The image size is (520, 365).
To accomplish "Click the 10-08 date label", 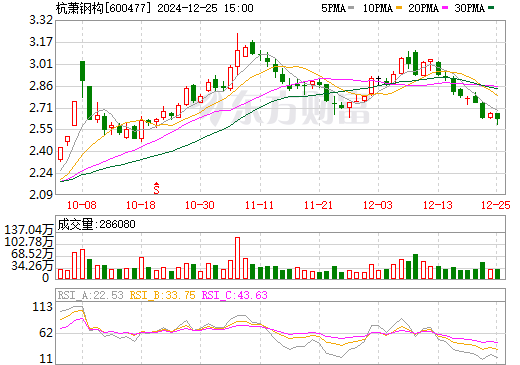I will pyautogui.click(x=82, y=205).
